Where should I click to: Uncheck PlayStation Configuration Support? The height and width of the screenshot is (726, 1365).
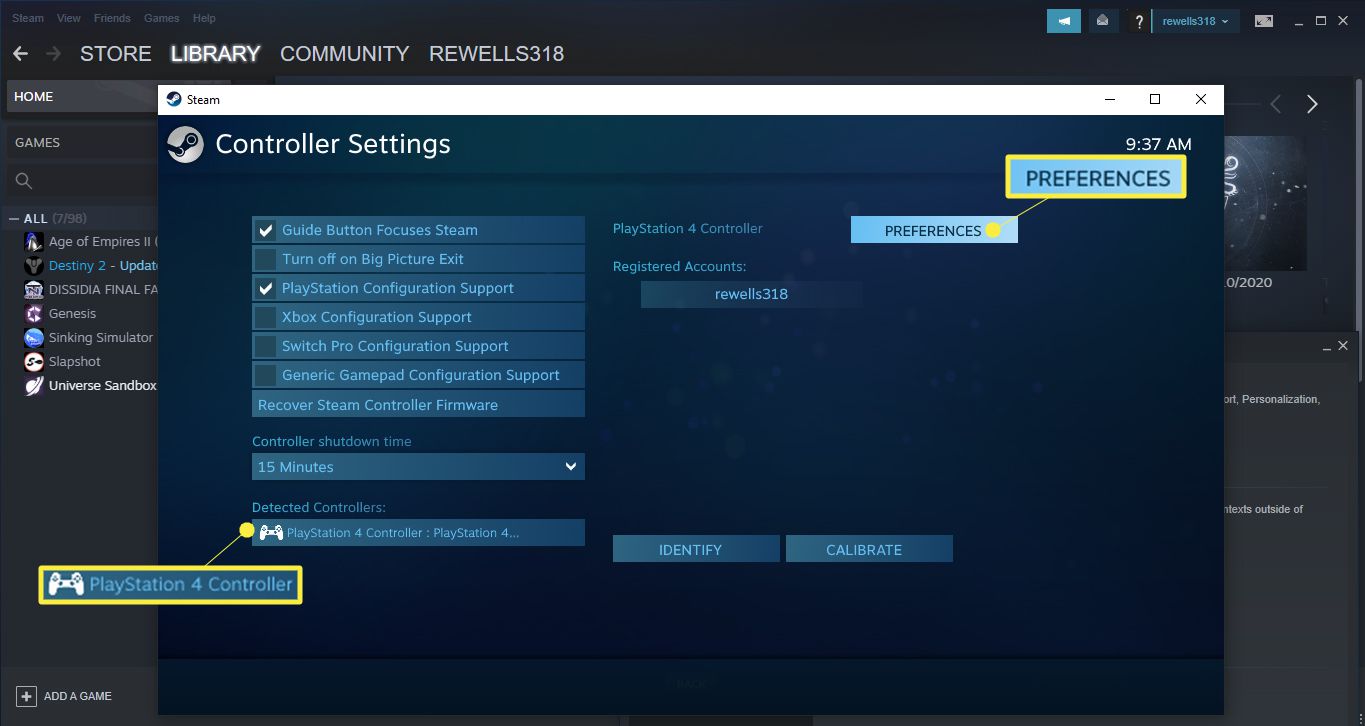point(265,289)
